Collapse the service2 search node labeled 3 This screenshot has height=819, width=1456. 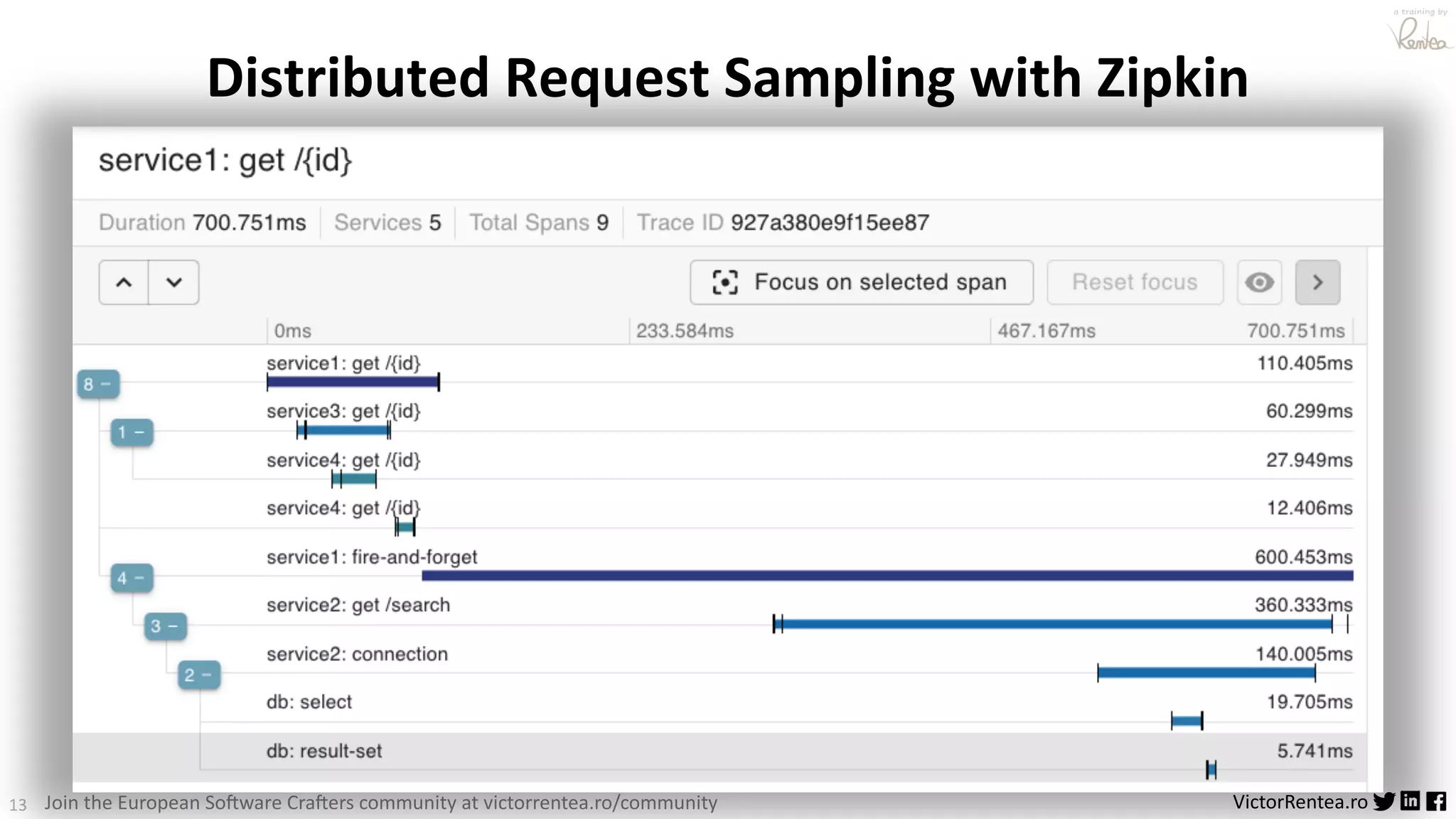pyautogui.click(x=165, y=626)
